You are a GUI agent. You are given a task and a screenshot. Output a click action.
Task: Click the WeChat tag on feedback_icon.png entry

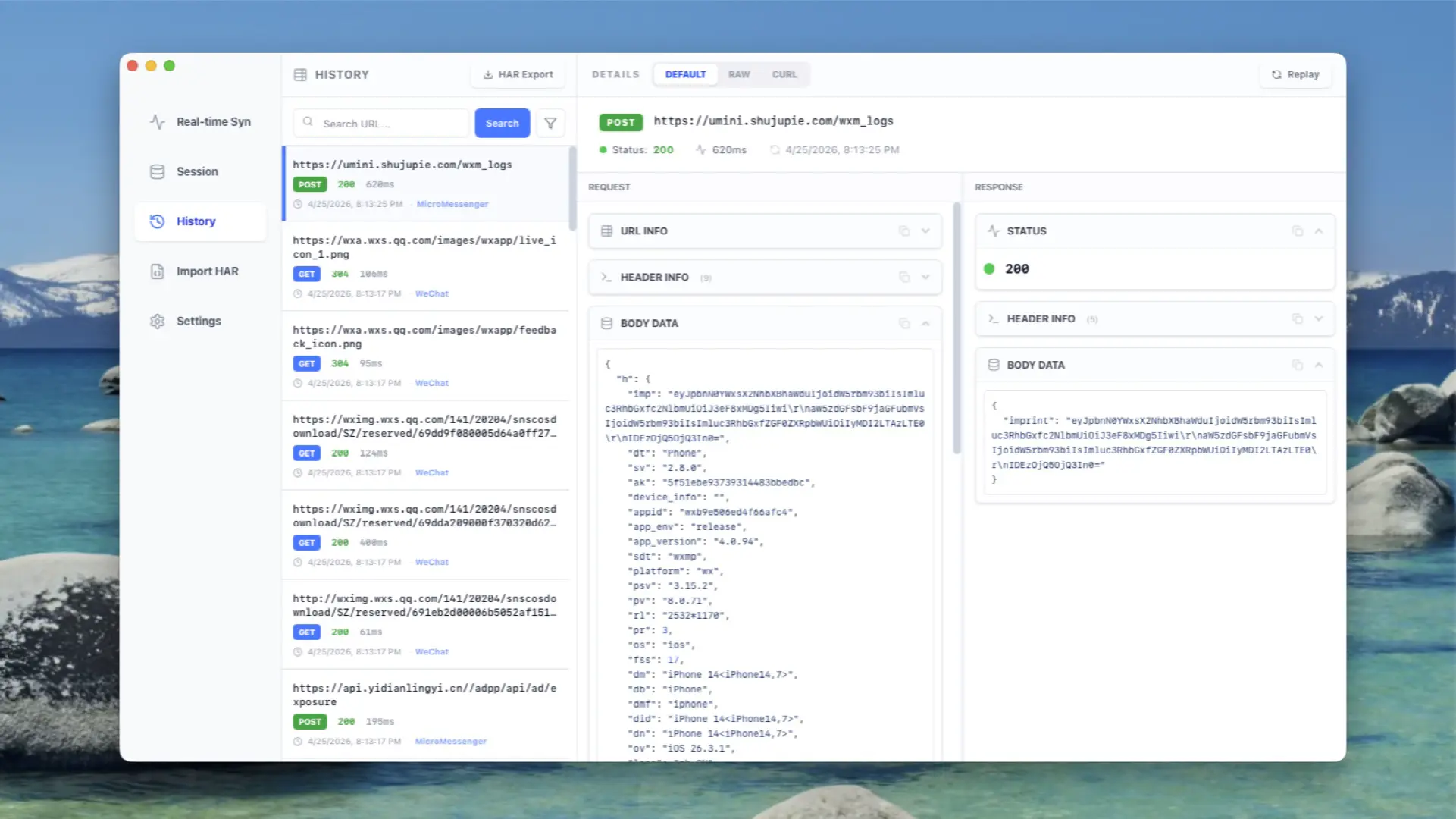click(x=432, y=383)
